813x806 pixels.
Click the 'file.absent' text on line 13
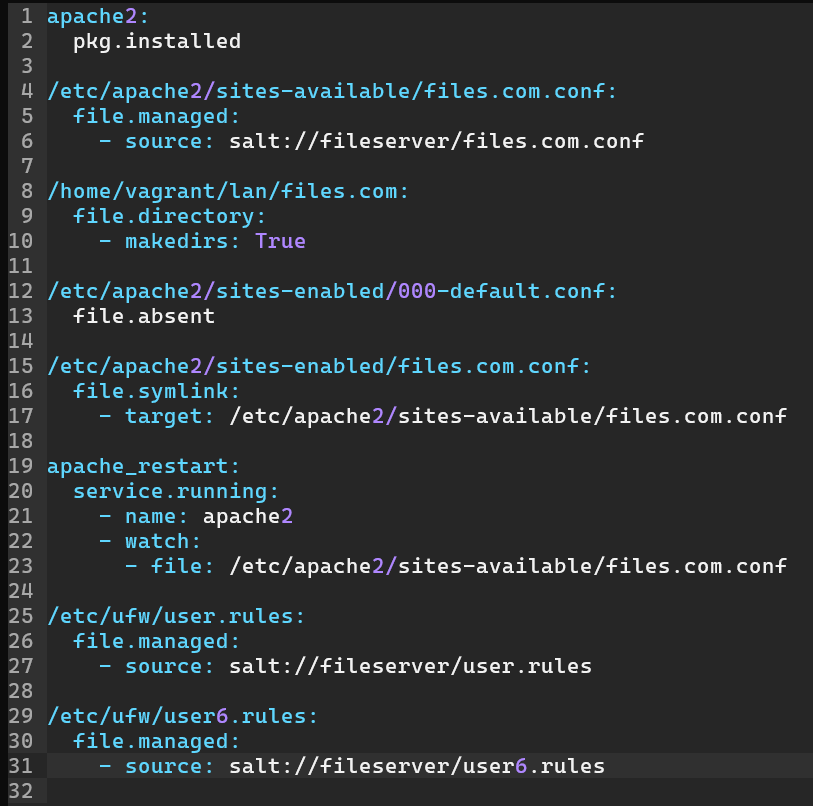click(144, 316)
